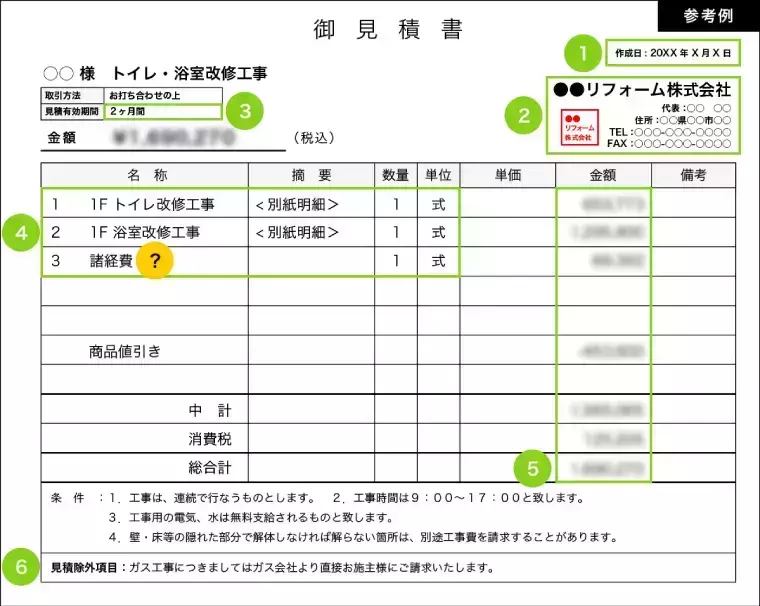Screen dimensions: 760x606
Task: Click the 名称 column header
Action: pos(145,175)
